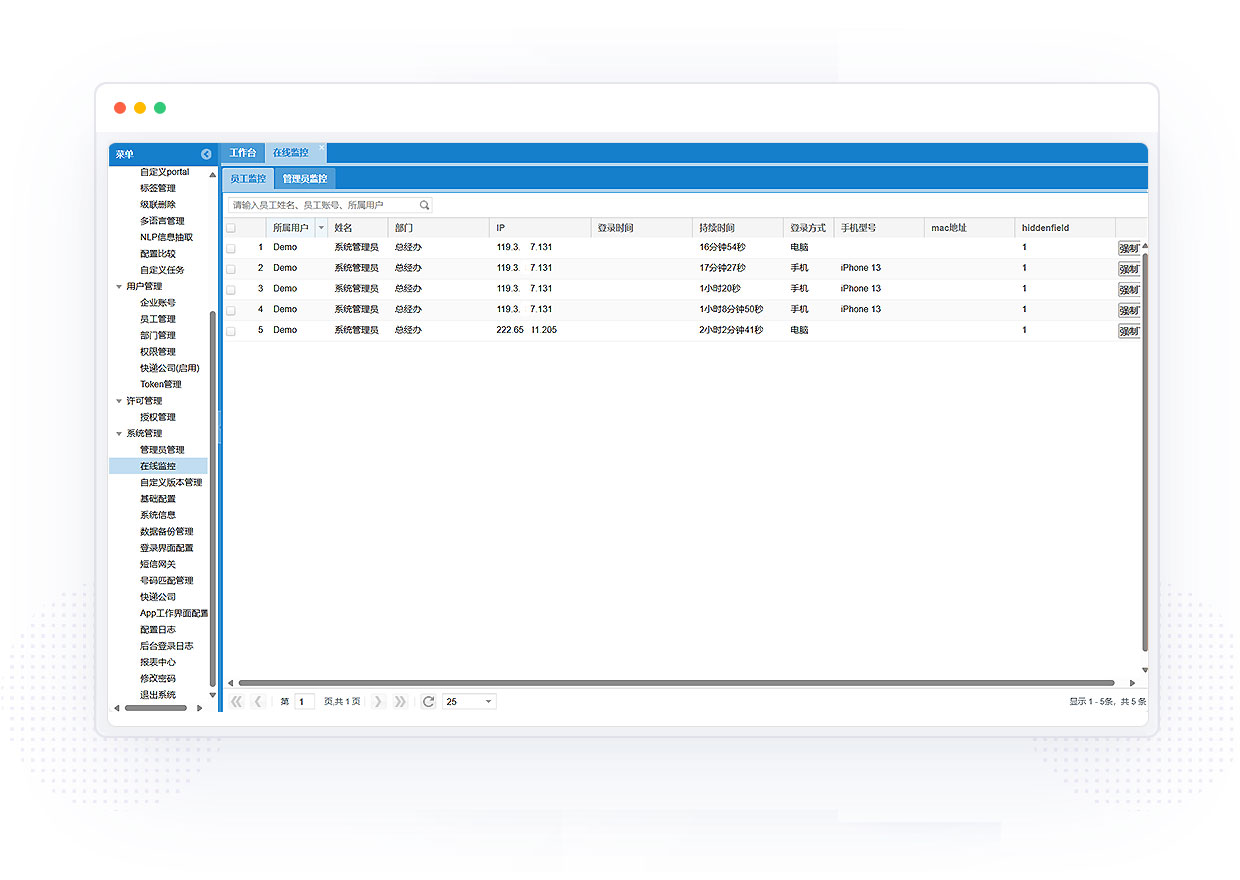Select the 员工监控 sub-tab

tap(248, 179)
